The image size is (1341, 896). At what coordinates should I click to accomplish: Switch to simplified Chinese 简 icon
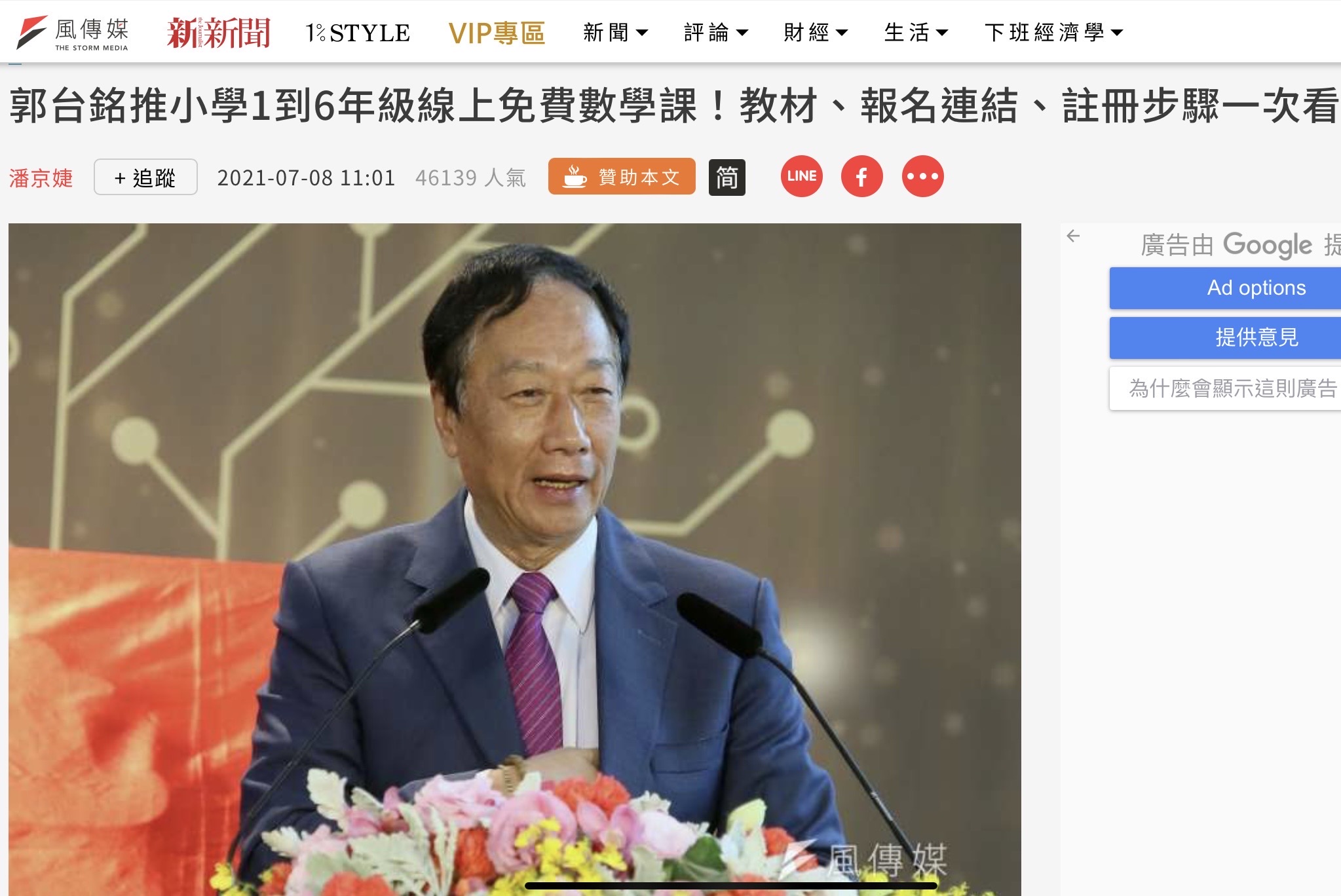727,177
